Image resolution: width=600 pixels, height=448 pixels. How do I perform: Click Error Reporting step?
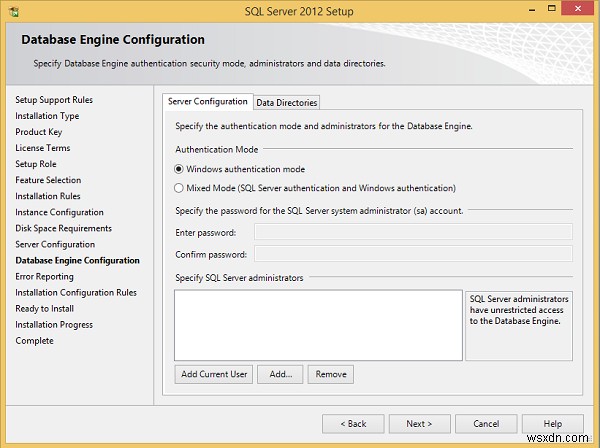[44, 277]
